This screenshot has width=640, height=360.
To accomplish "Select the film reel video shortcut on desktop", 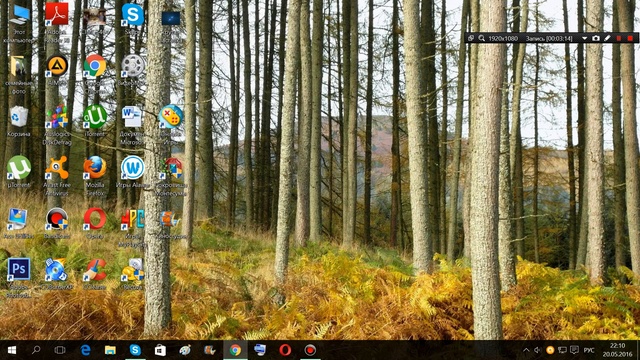I will (132, 69).
